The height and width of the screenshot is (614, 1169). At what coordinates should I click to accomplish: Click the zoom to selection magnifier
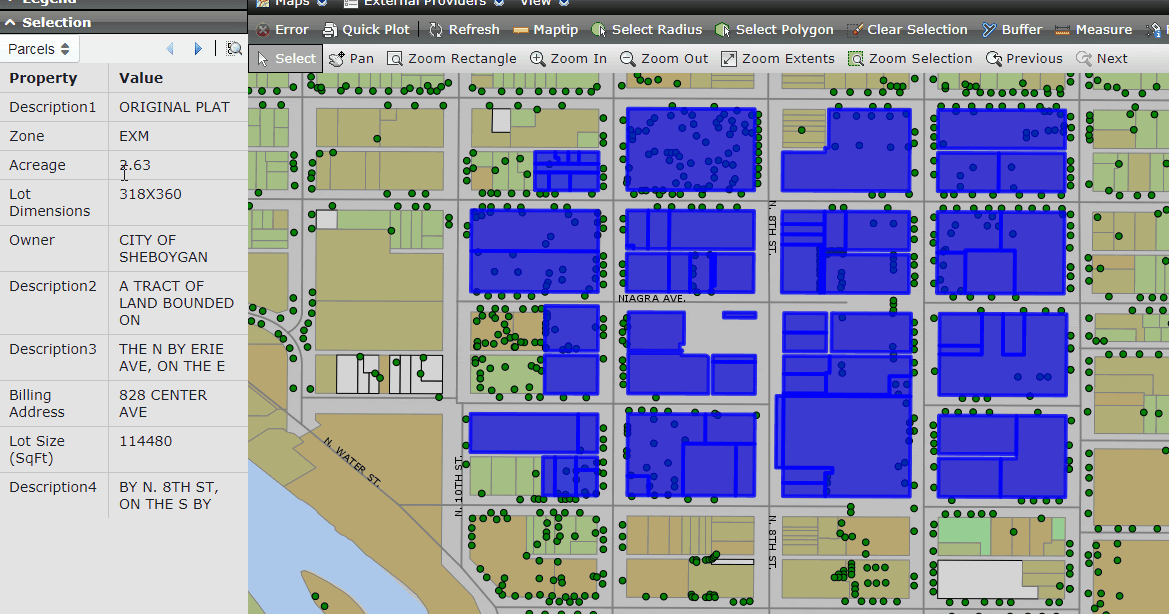point(233,48)
